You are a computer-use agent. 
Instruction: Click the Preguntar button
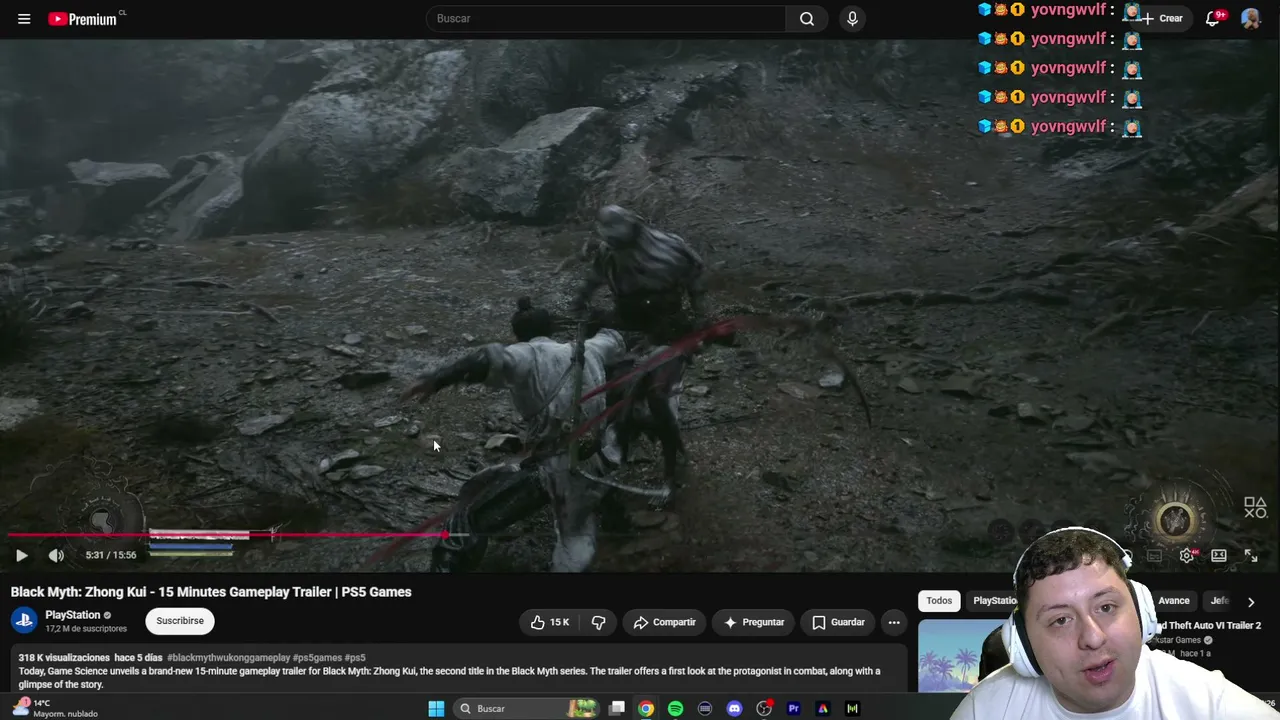pyautogui.click(x=754, y=622)
